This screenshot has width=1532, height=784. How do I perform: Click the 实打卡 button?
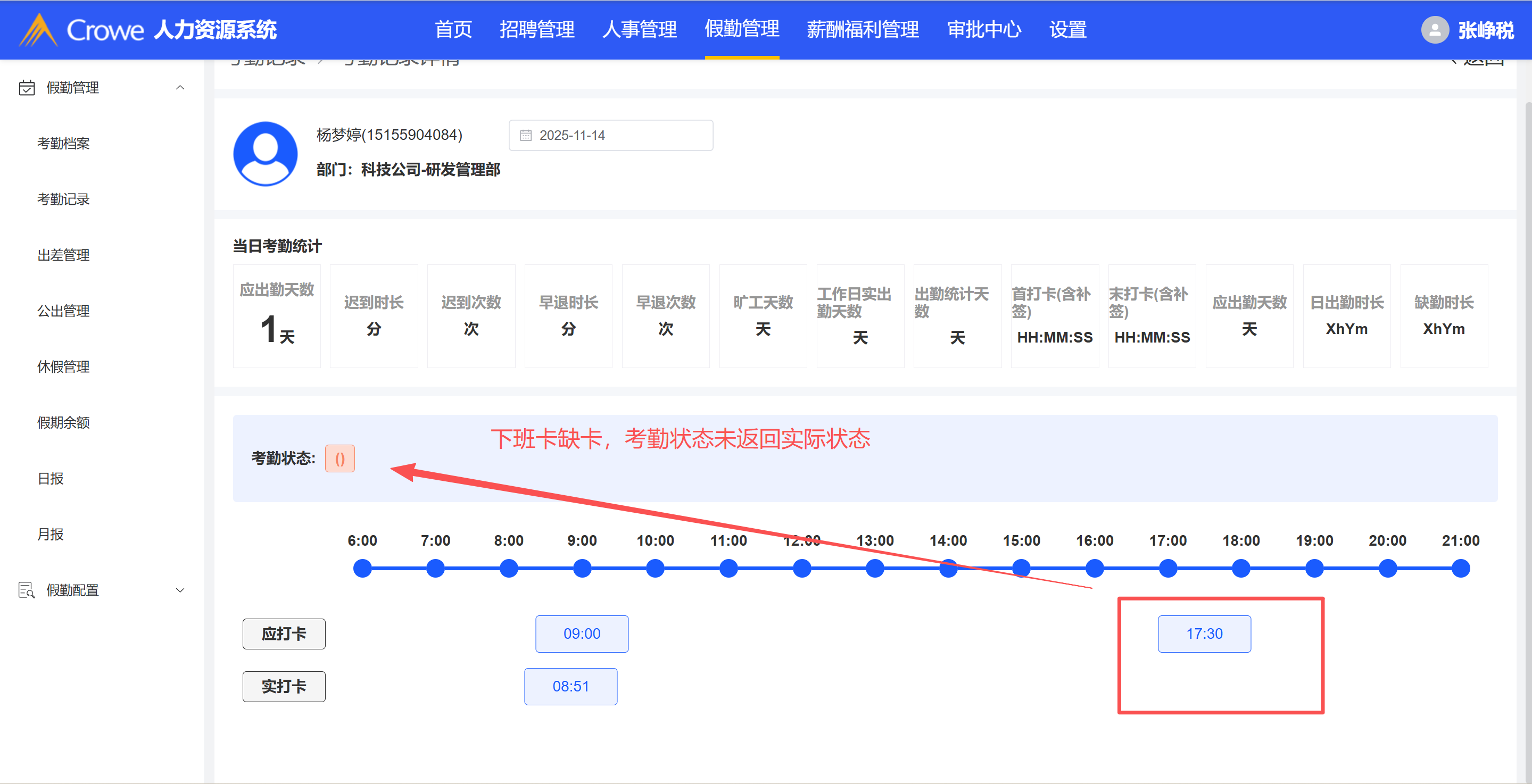[284, 687]
